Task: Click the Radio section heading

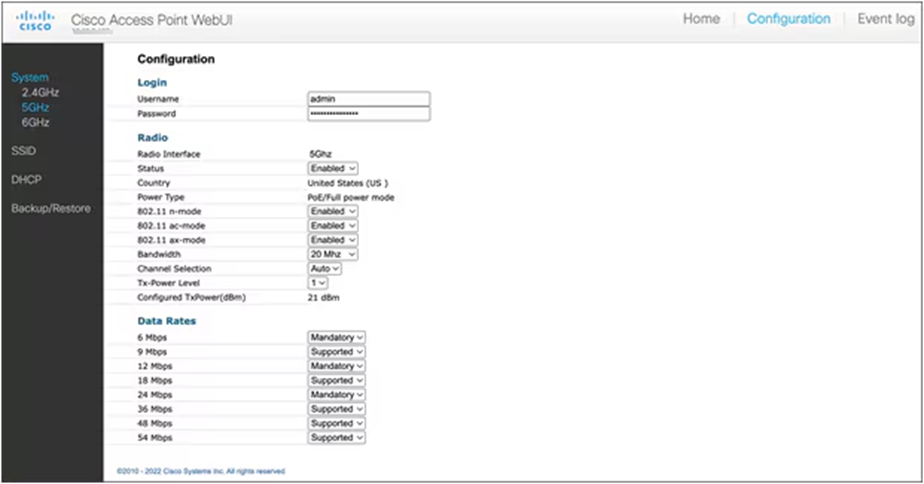Action: (153, 137)
